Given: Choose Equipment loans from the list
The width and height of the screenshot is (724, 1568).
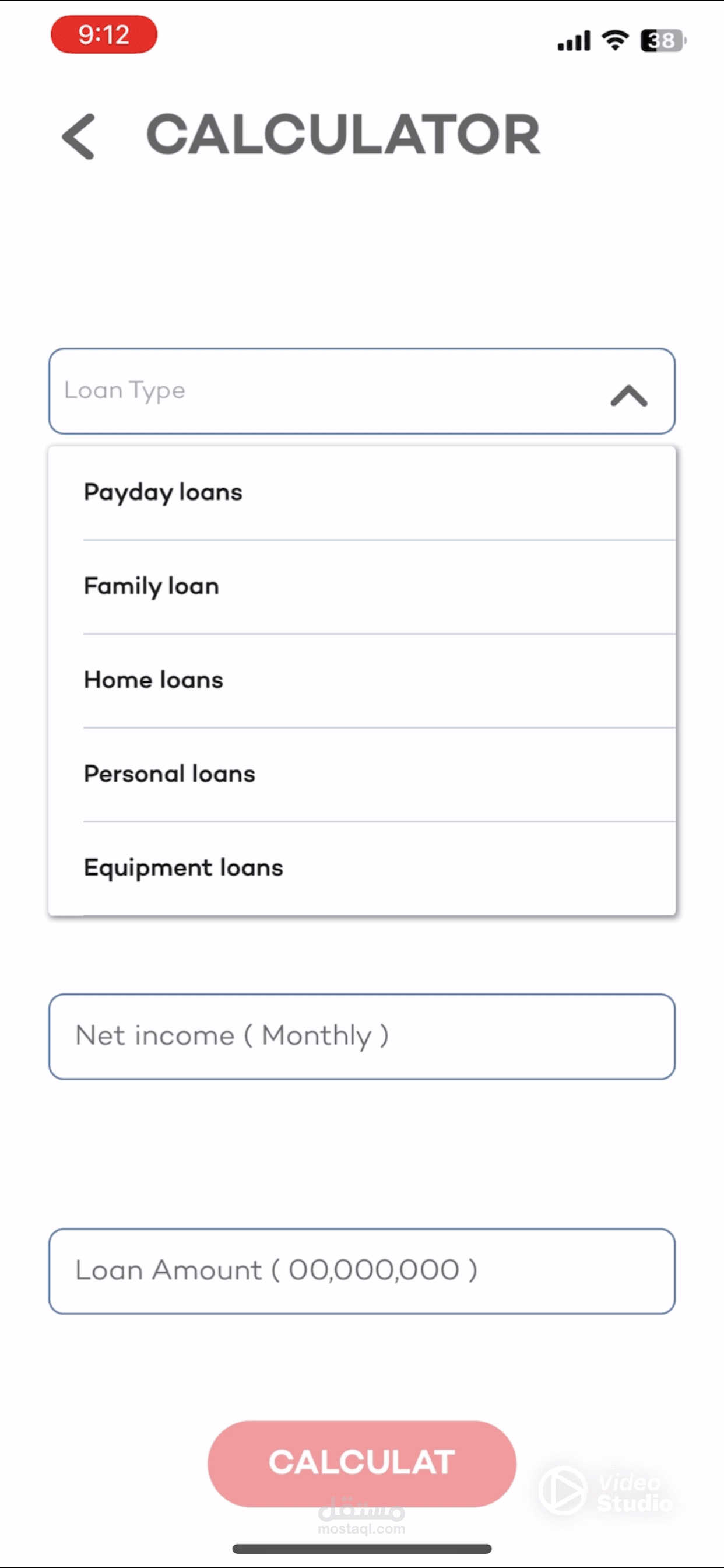Looking at the screenshot, I should point(184,867).
